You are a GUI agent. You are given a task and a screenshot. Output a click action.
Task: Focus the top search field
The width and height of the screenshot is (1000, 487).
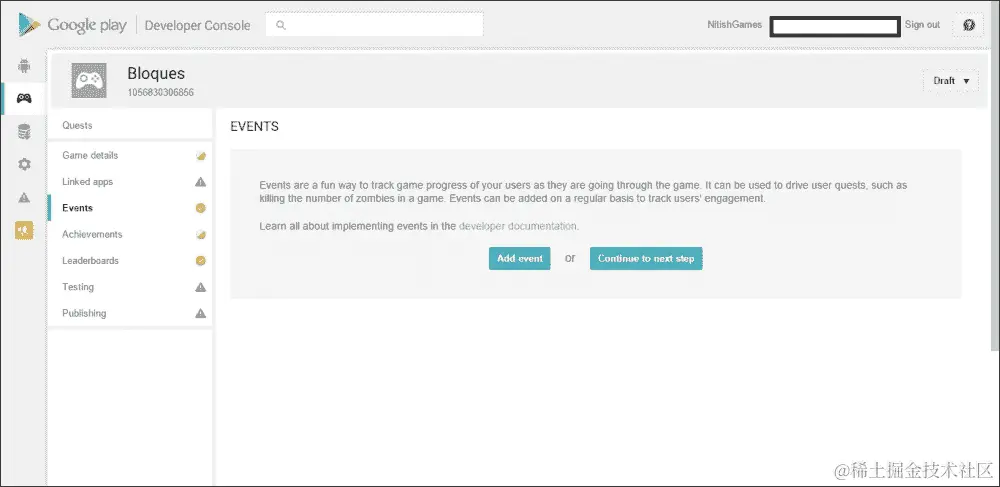pyautogui.click(x=374, y=25)
